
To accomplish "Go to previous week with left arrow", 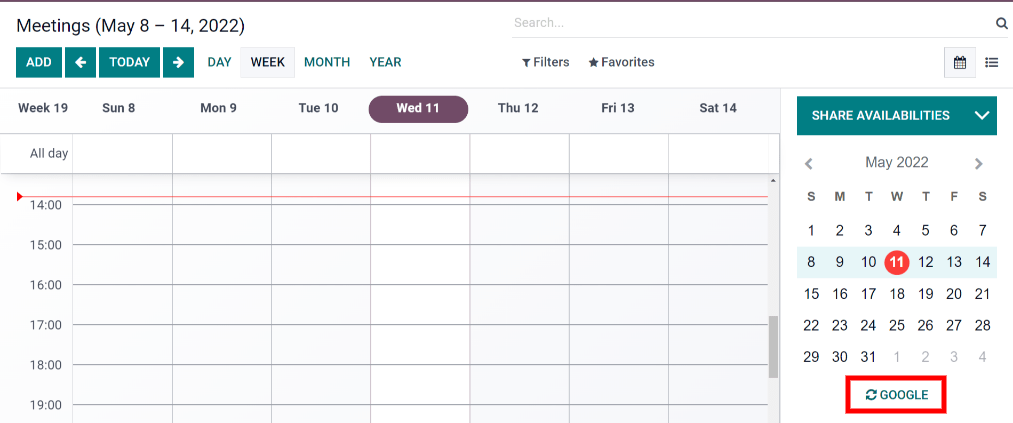I will click(x=80, y=62).
